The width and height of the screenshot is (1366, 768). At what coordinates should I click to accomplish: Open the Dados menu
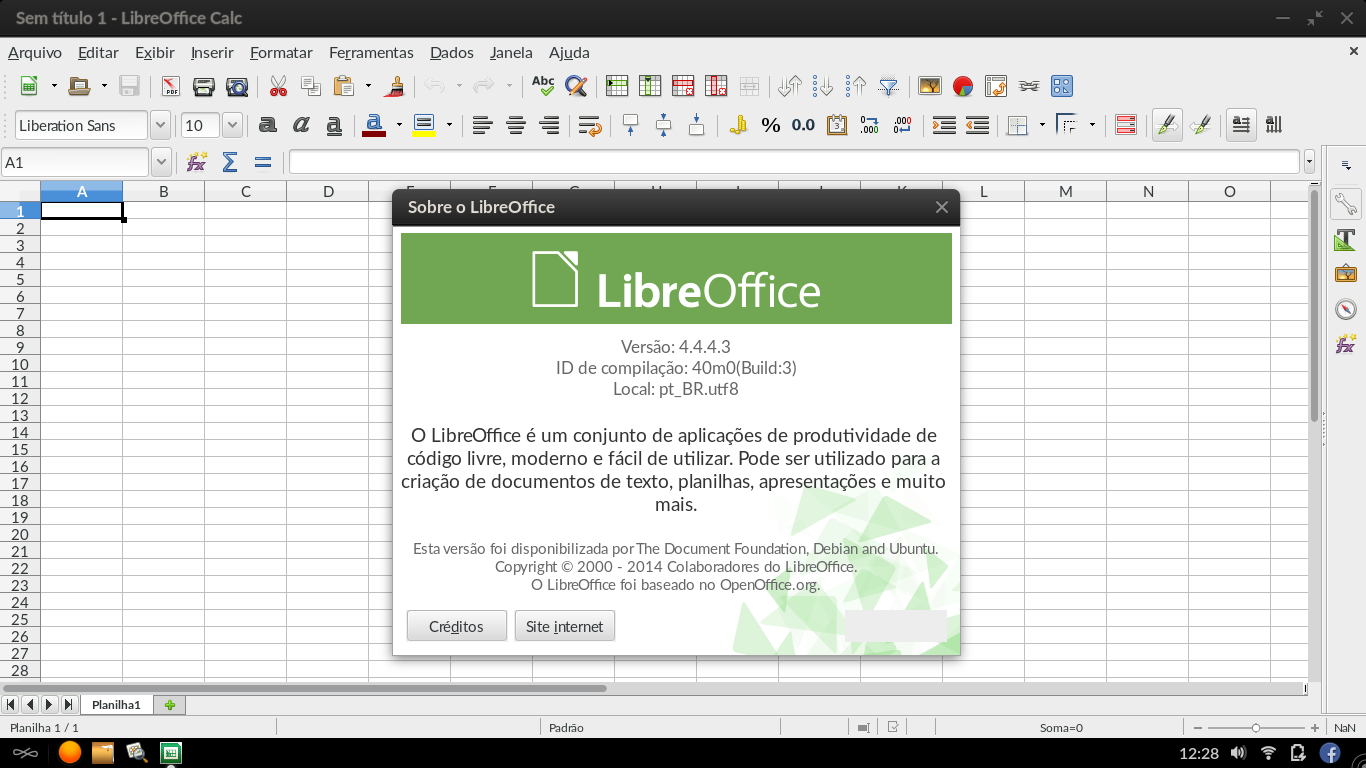pyautogui.click(x=452, y=52)
